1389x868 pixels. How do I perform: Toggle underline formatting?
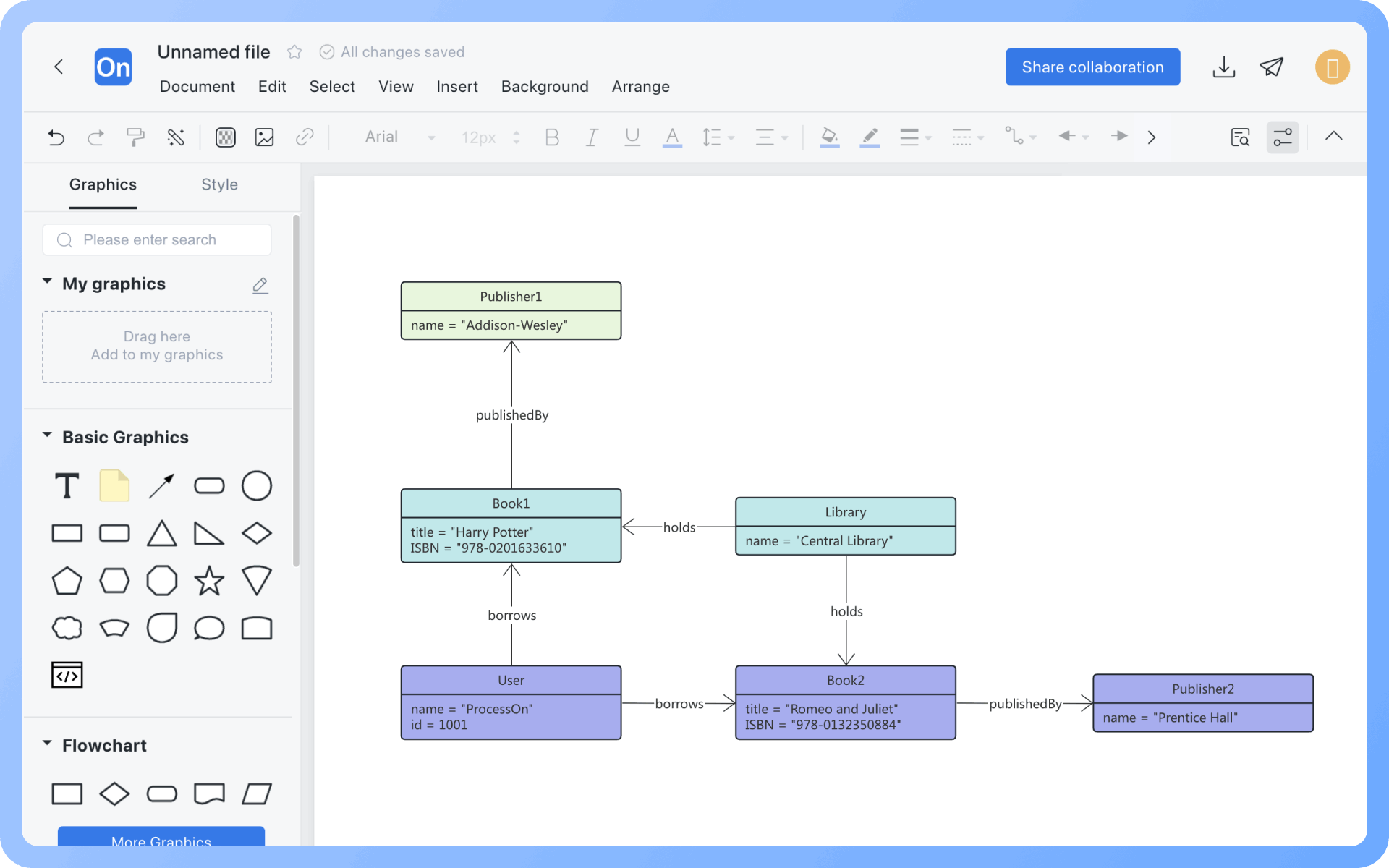click(x=632, y=137)
